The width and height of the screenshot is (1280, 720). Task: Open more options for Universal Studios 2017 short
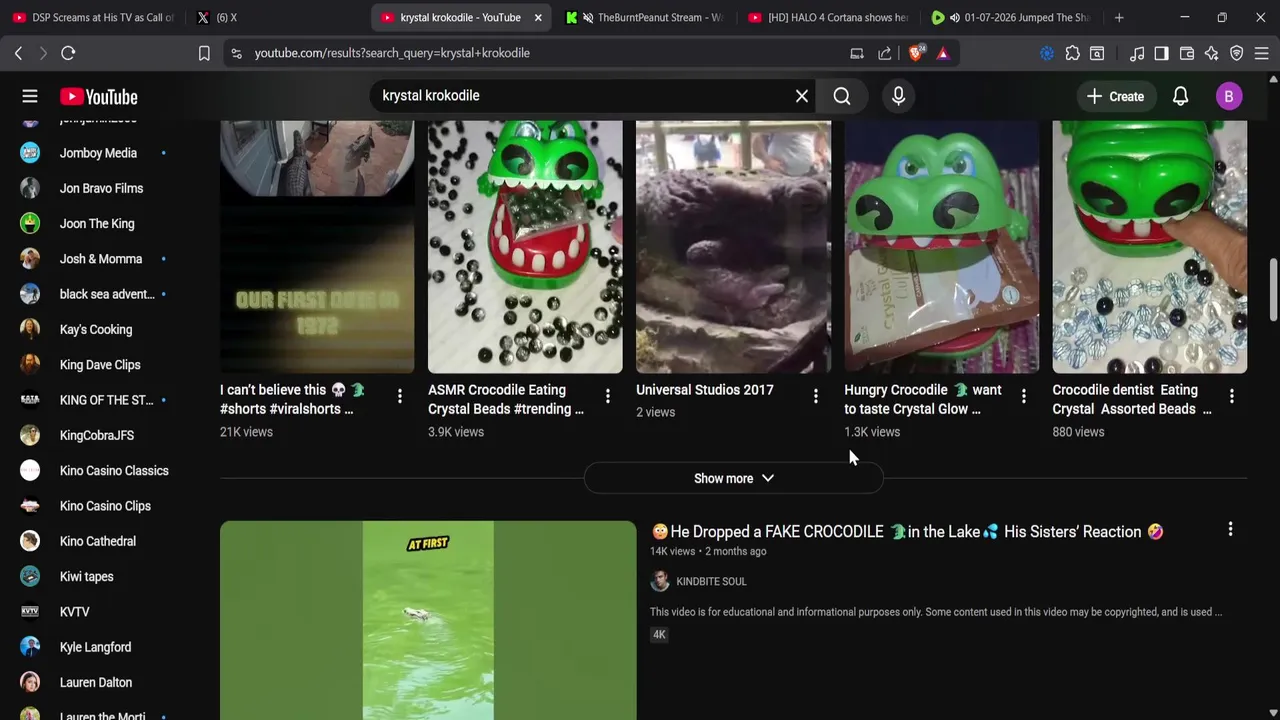click(x=815, y=397)
